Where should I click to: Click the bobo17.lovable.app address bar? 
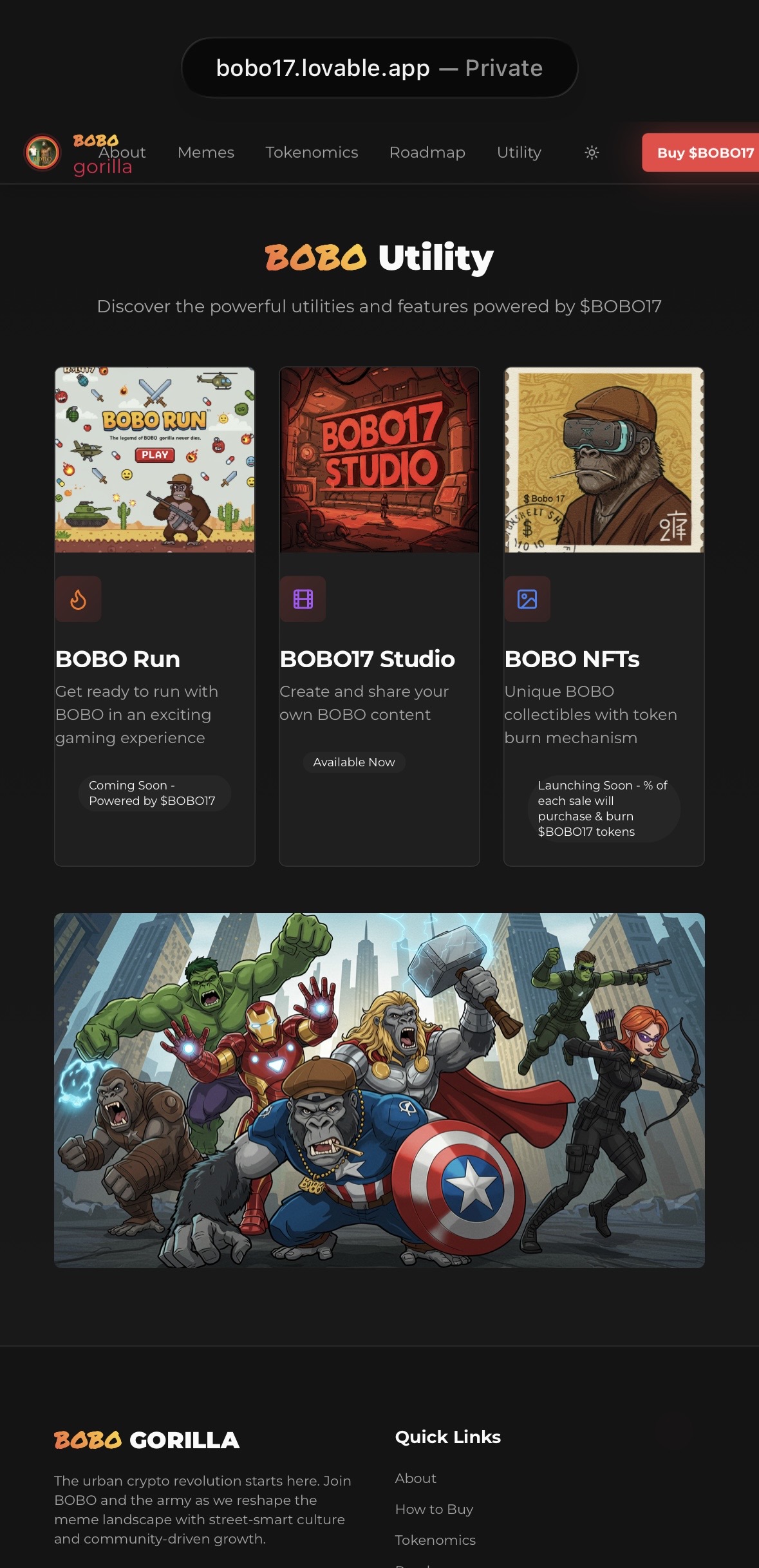tap(379, 68)
